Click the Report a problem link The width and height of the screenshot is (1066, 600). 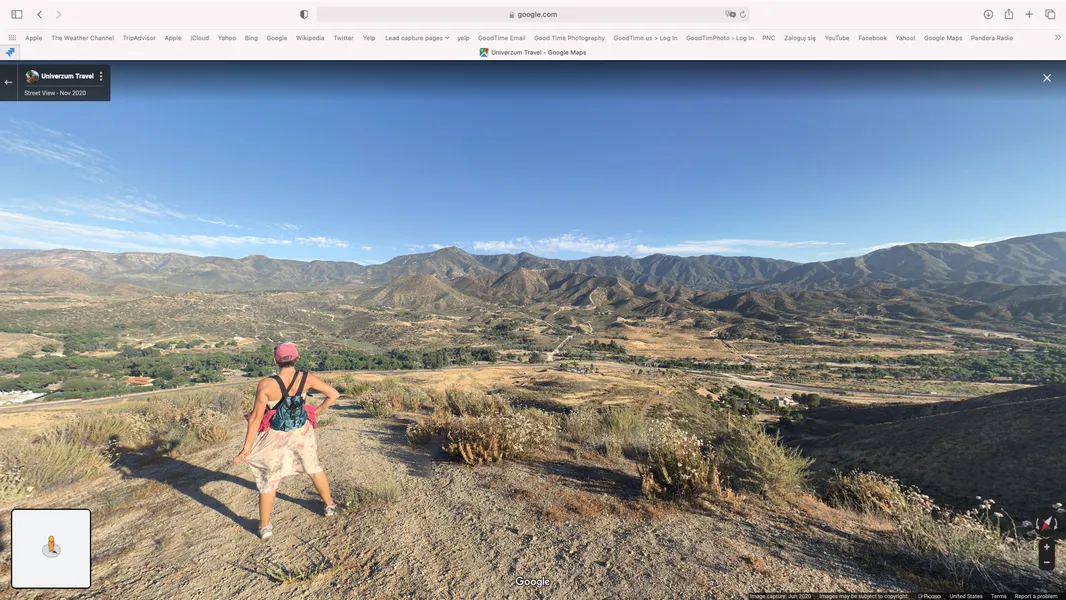coord(1035,596)
